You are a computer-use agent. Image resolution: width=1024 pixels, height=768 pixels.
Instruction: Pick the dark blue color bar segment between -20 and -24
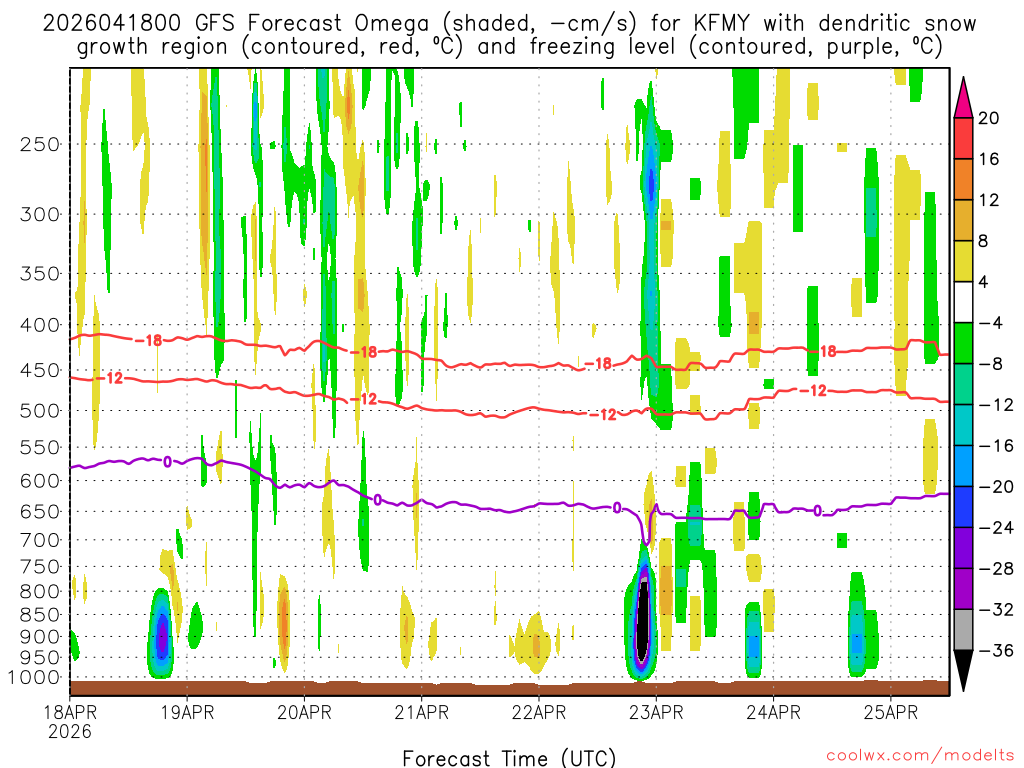(964, 507)
